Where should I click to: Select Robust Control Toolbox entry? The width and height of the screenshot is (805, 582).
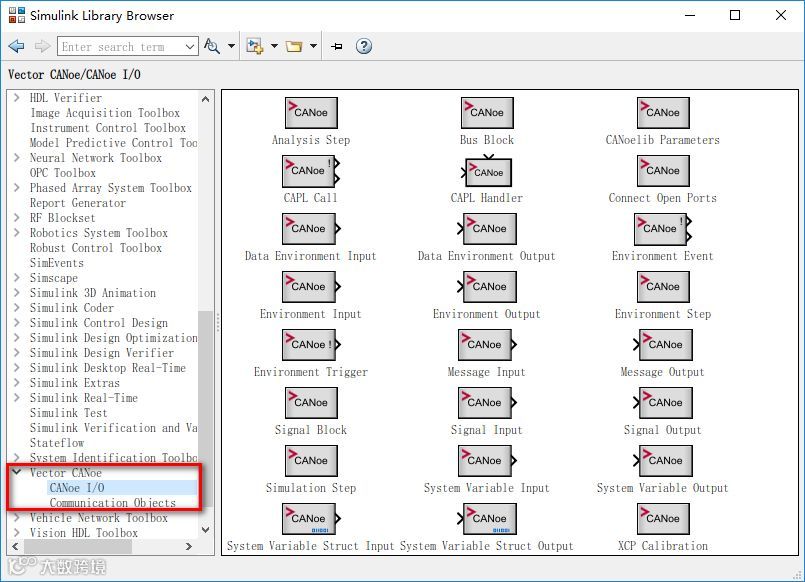point(95,247)
